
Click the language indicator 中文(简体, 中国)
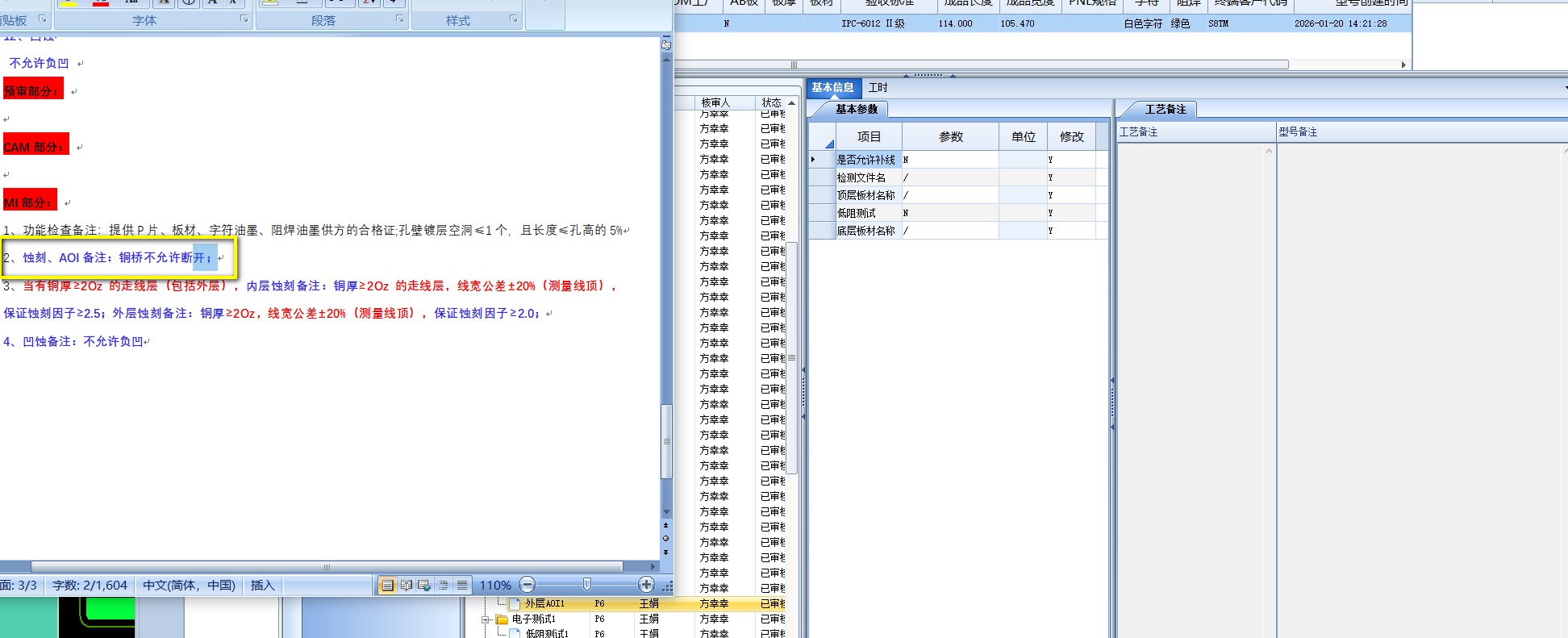tap(189, 586)
